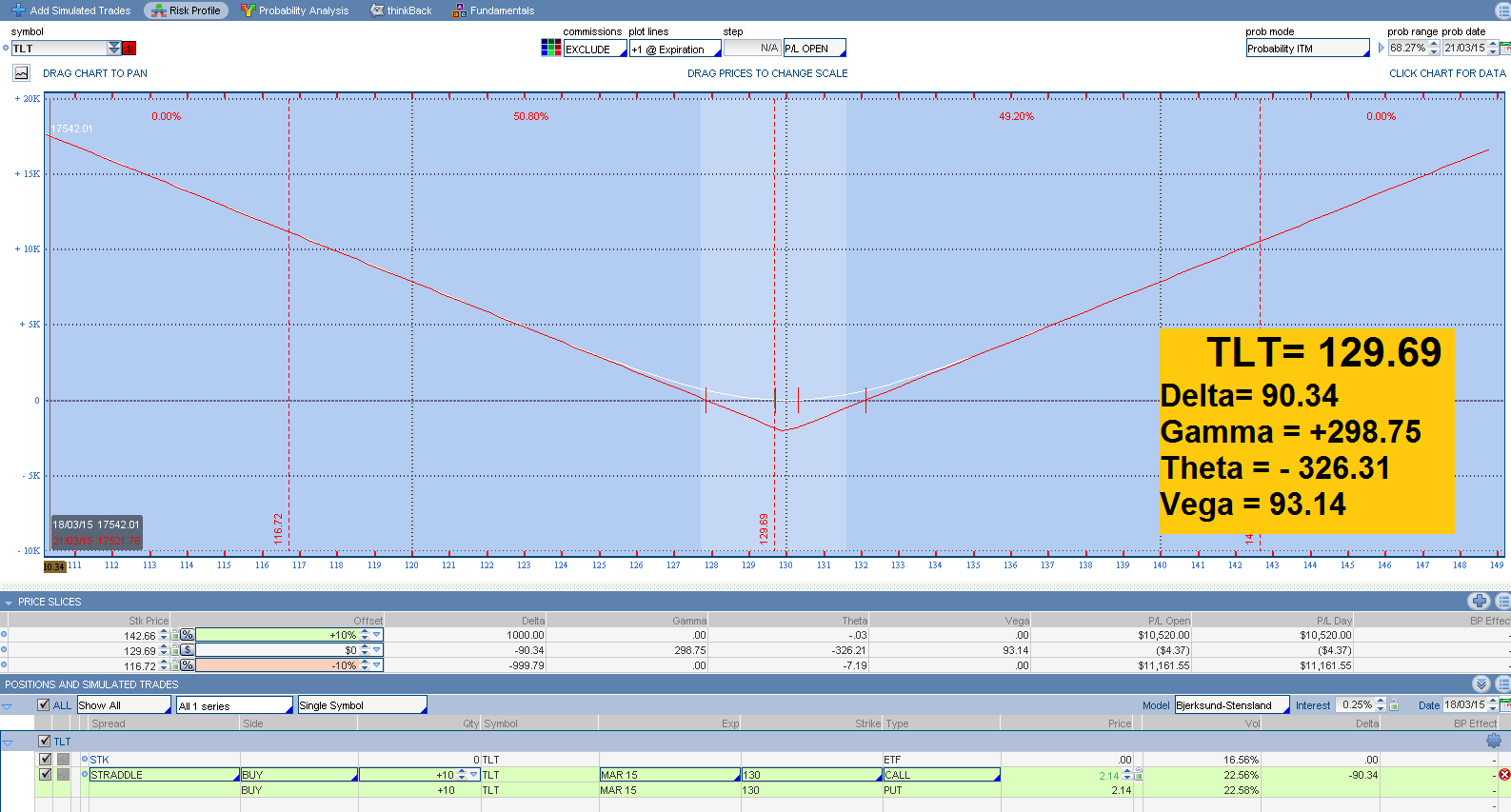Collapse the PRICE SLICES section
The image size is (1511, 812).
point(9,603)
